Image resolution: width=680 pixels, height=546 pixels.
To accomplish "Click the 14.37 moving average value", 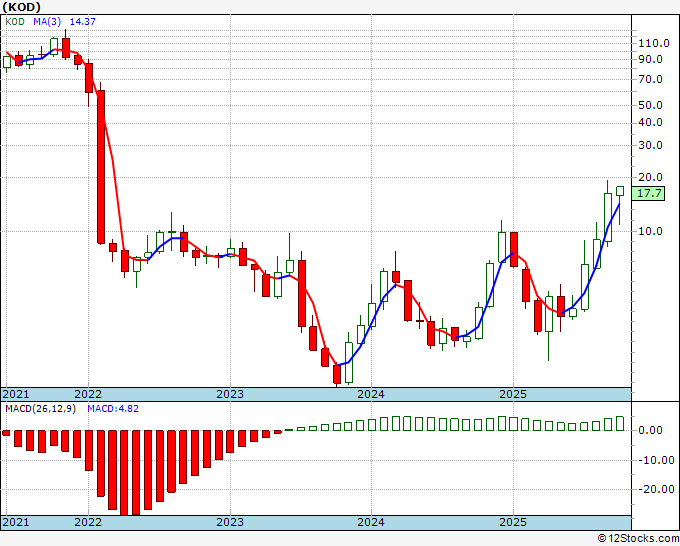I will 82,22.
